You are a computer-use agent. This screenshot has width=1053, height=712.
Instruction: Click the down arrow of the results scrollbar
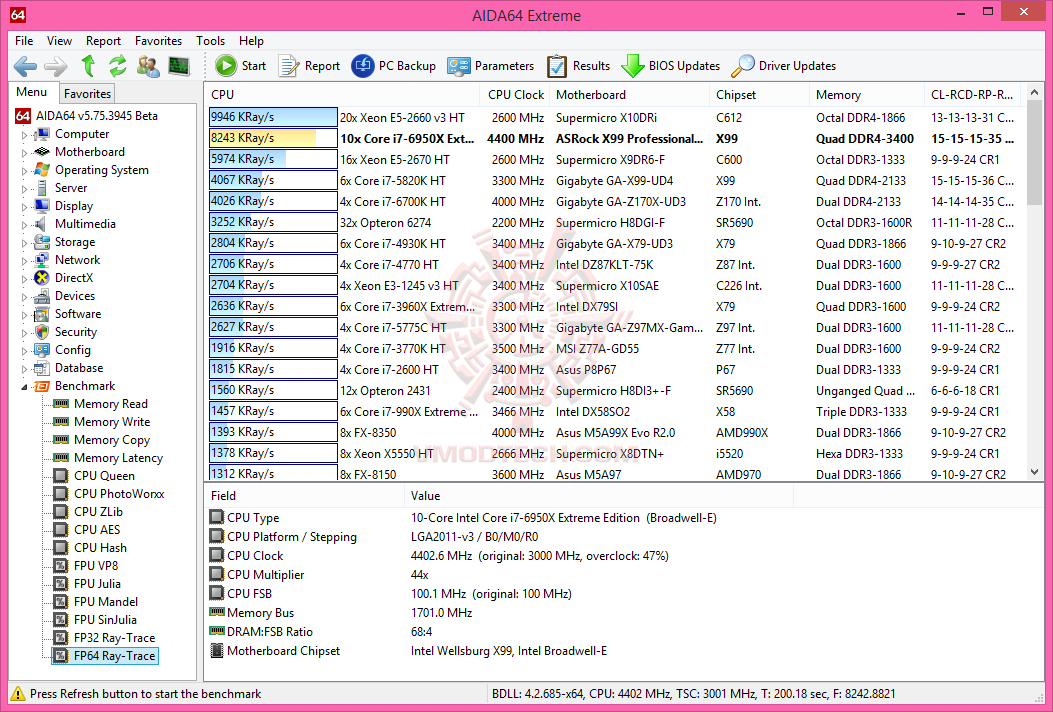click(1034, 472)
